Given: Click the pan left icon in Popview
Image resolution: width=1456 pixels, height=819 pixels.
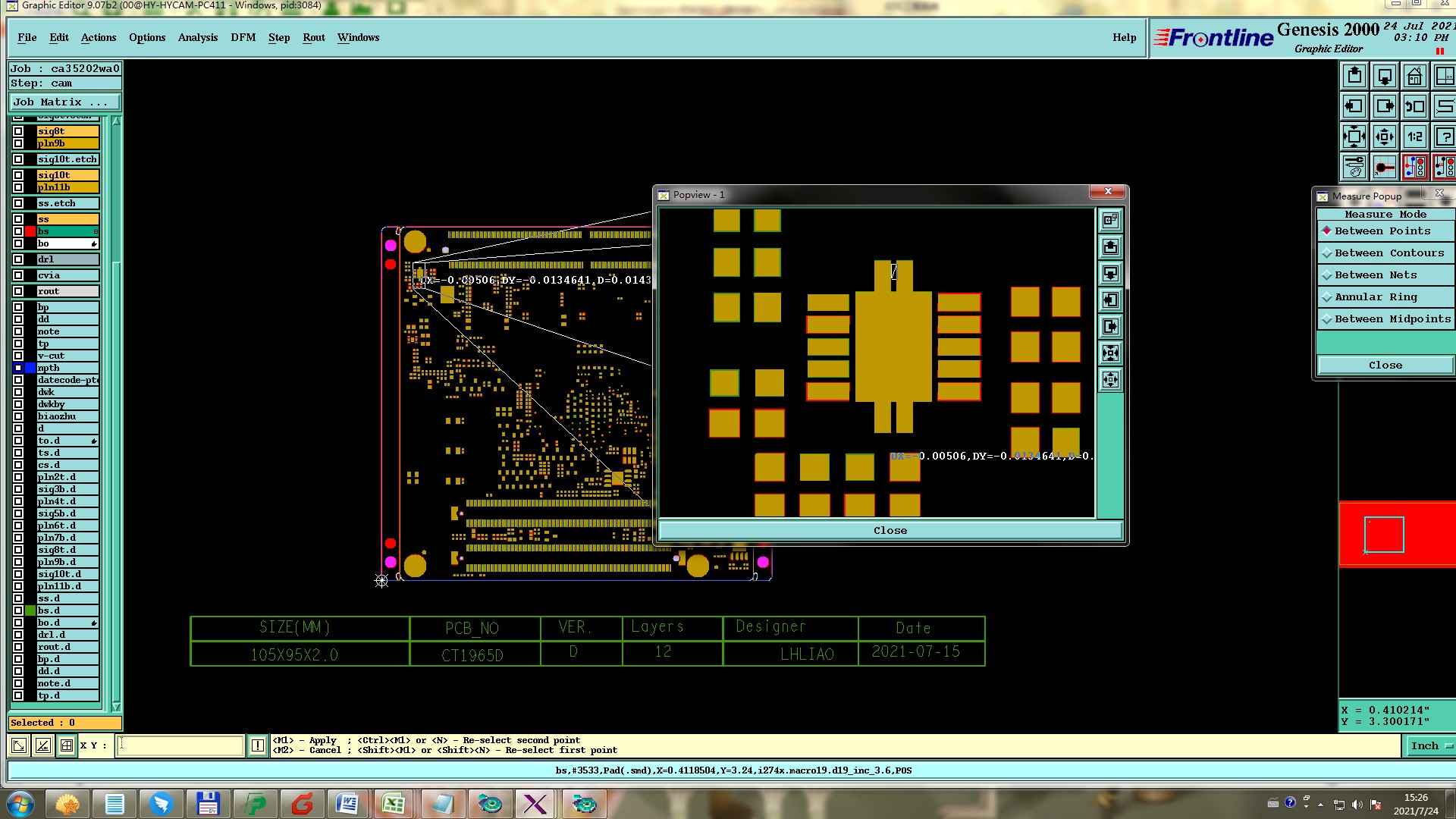Looking at the screenshot, I should pos(1110,300).
